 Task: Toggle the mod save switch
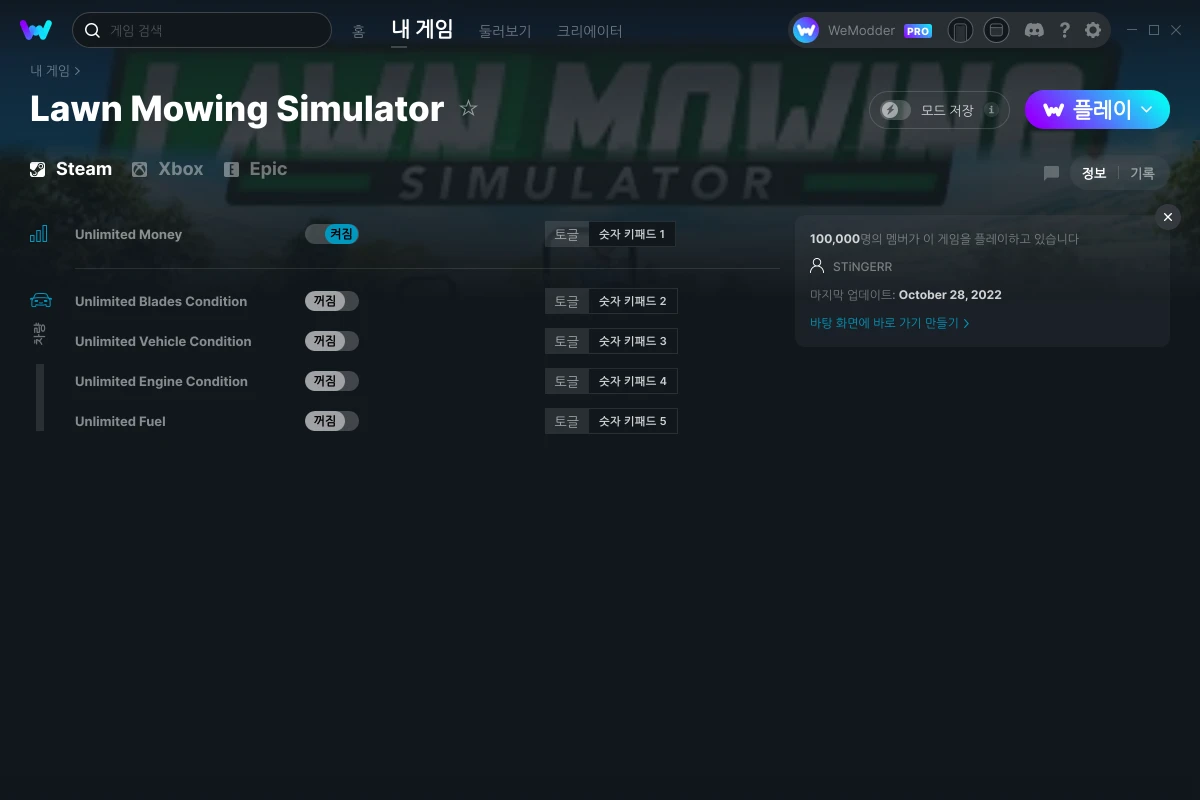[x=896, y=110]
